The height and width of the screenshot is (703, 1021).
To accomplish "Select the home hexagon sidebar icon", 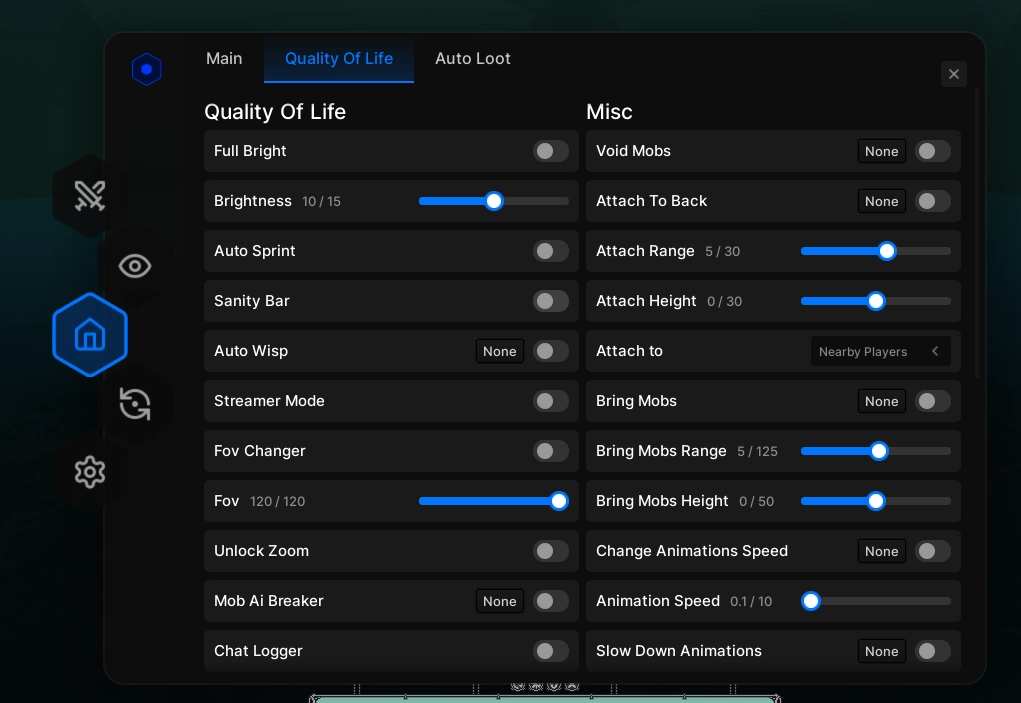I will [x=90, y=335].
